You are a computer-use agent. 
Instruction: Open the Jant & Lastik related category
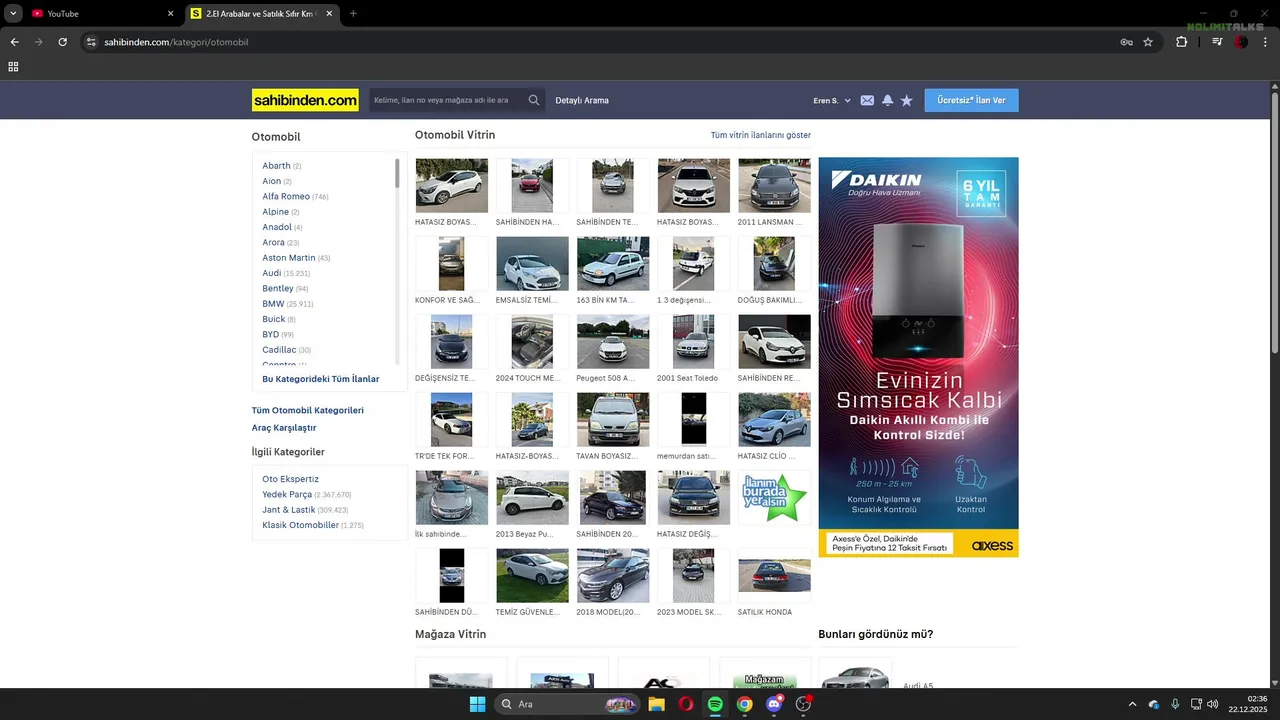pyautogui.click(x=289, y=510)
